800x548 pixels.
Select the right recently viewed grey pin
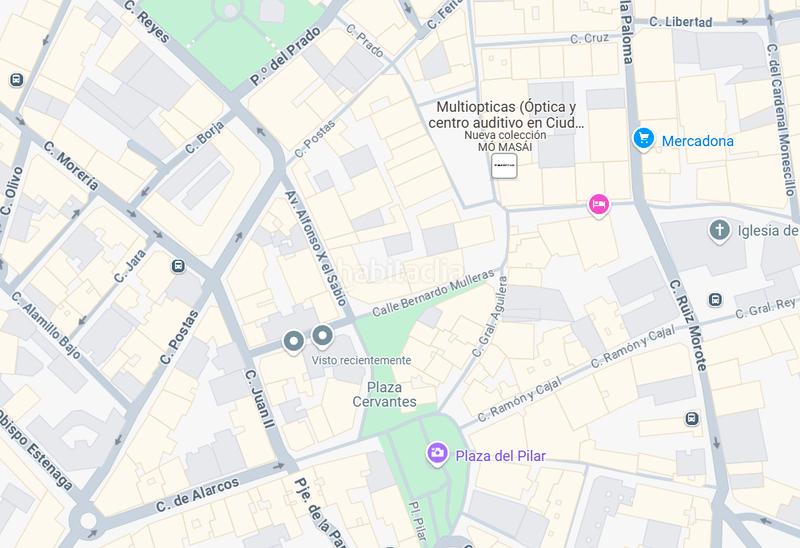click(x=322, y=336)
